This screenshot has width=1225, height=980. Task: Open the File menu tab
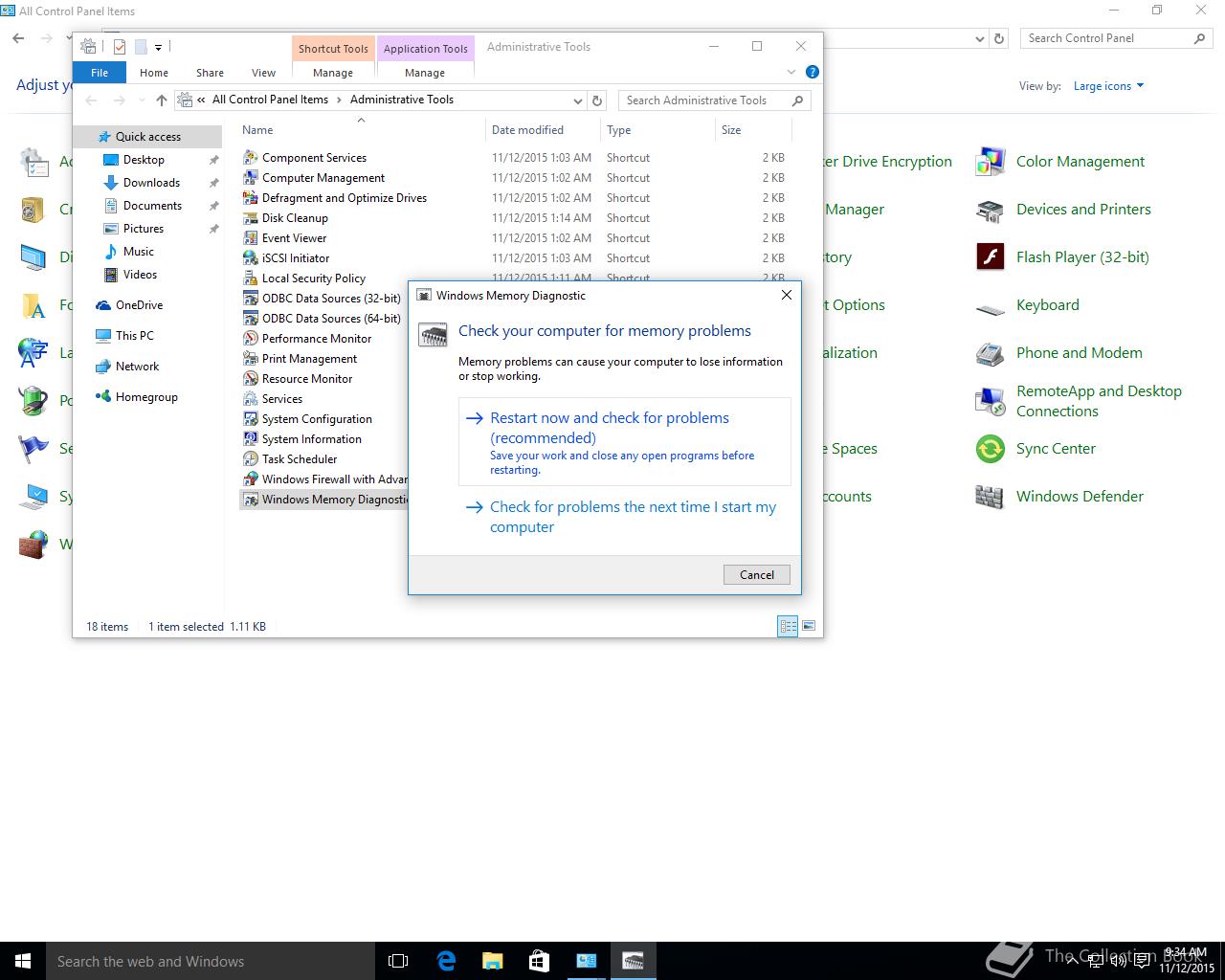coord(99,73)
